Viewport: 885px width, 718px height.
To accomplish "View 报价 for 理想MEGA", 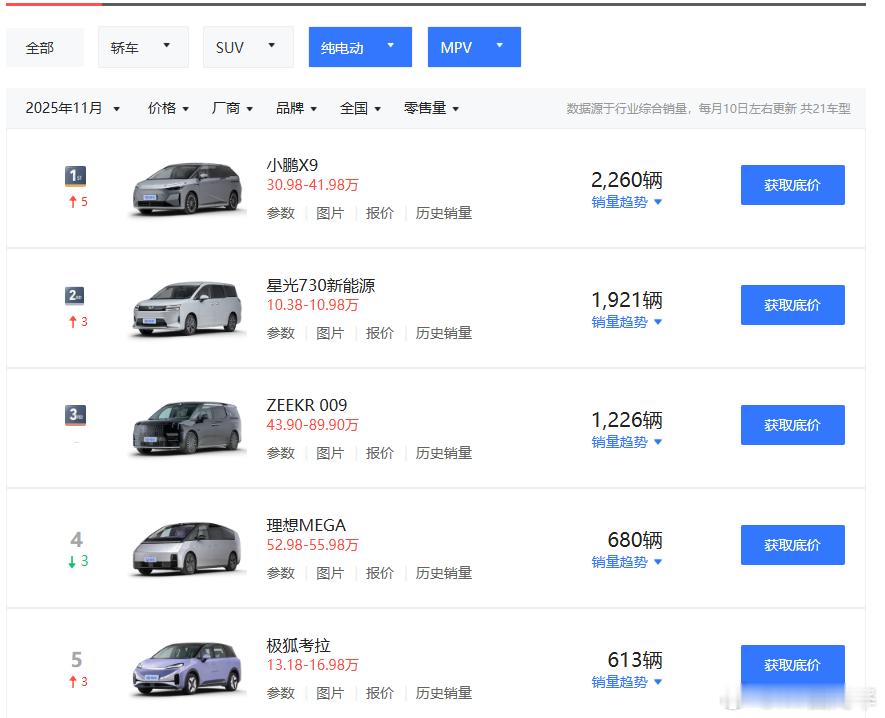I will [379, 573].
